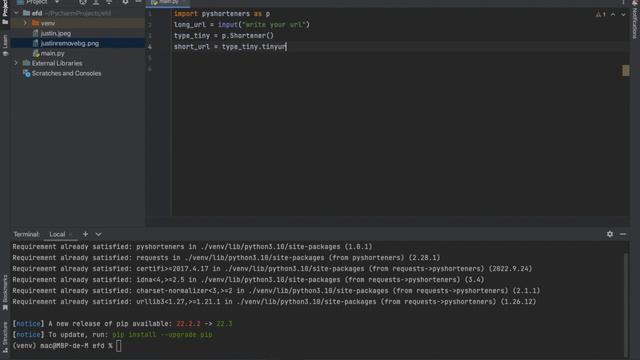
Task: Click the certifi requirement output line
Action: click(x=272, y=269)
